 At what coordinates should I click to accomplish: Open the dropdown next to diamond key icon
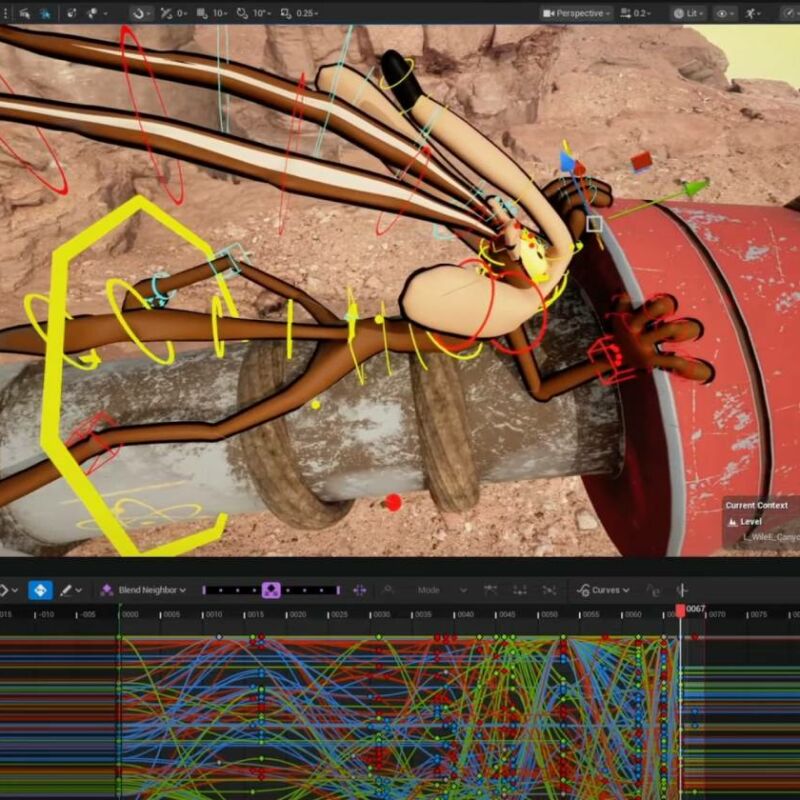15,590
